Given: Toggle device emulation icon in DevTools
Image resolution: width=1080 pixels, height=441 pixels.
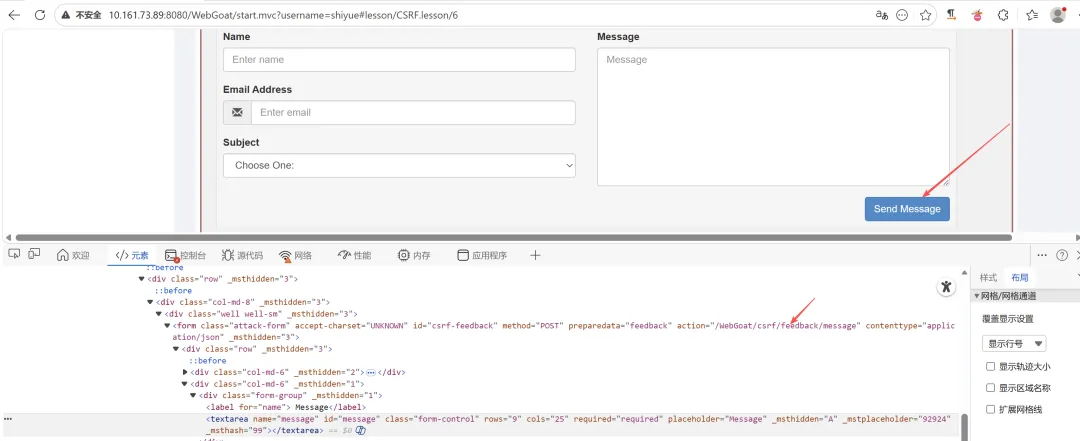Looking at the screenshot, I should pyautogui.click(x=34, y=254).
